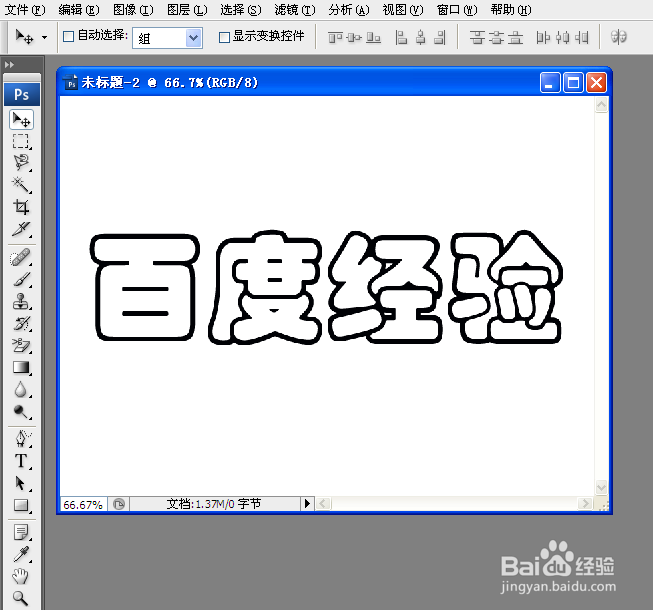Click the status bar preview icon
653x610 pixels.
click(119, 504)
